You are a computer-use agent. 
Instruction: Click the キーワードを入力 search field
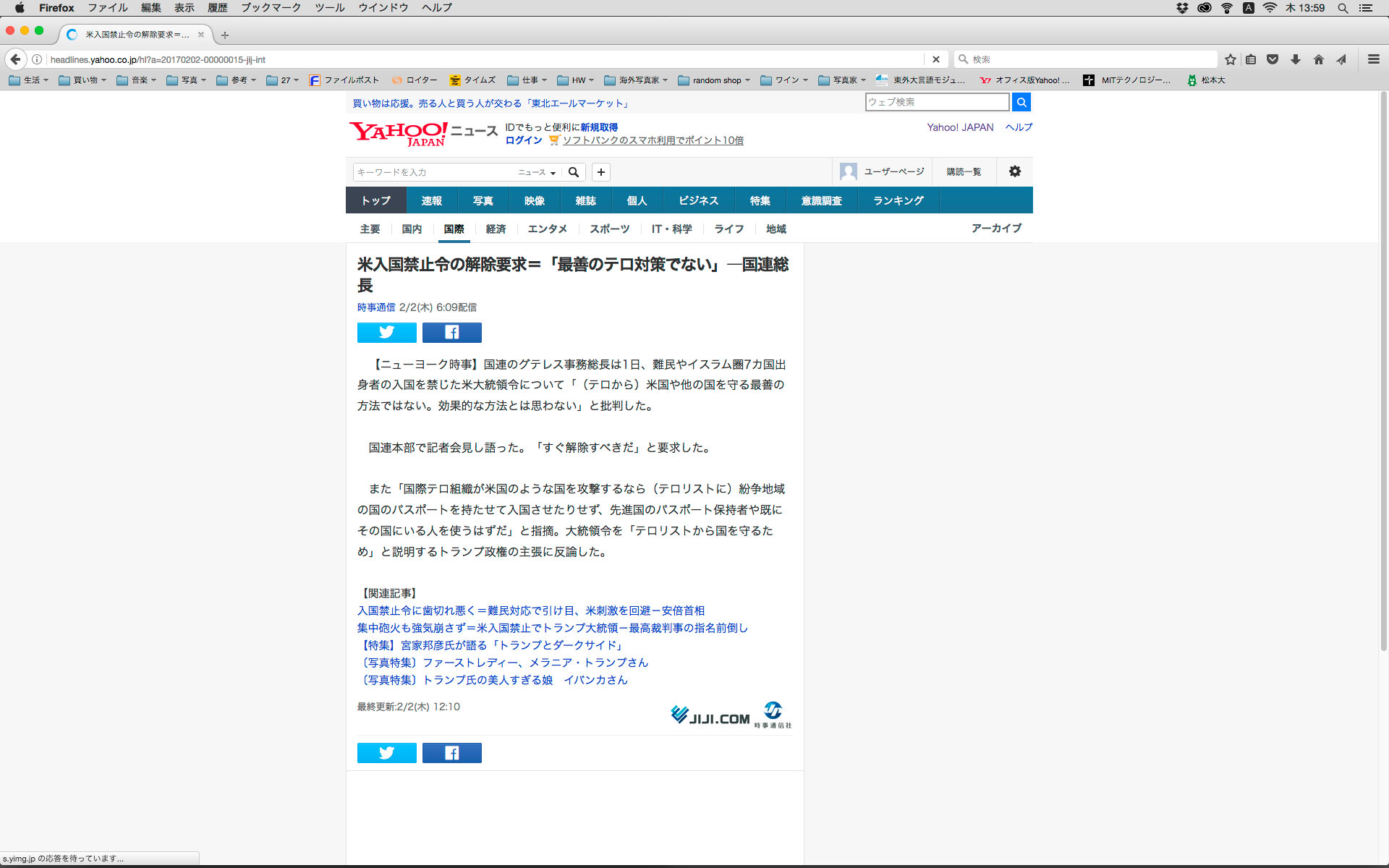click(433, 172)
